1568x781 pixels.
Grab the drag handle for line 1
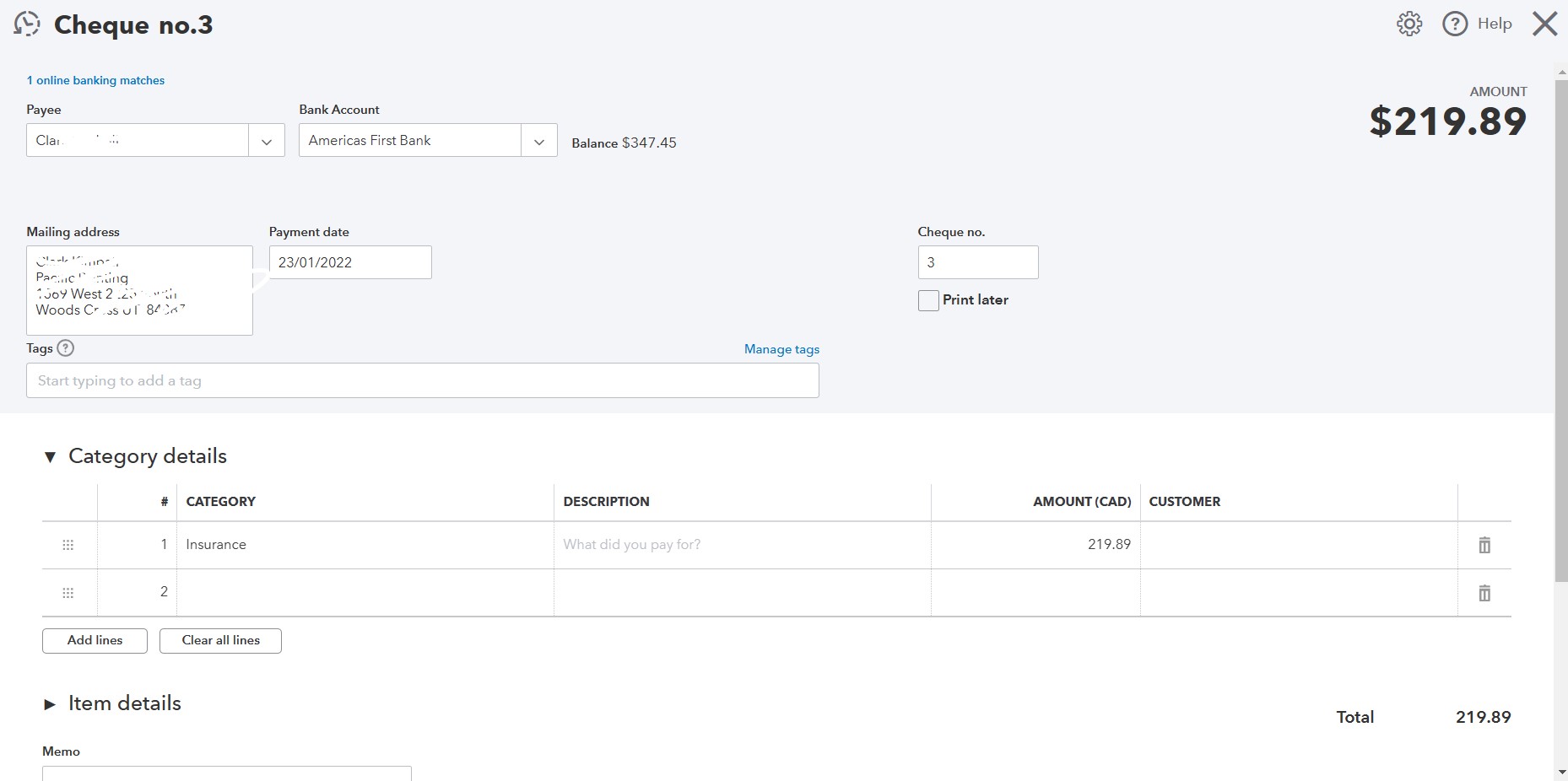coord(68,545)
